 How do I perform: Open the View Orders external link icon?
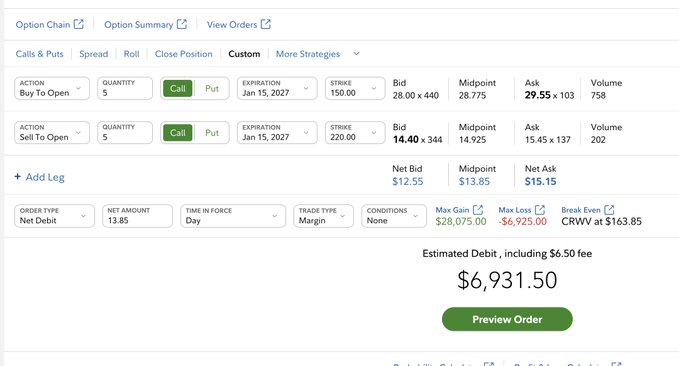(265, 24)
